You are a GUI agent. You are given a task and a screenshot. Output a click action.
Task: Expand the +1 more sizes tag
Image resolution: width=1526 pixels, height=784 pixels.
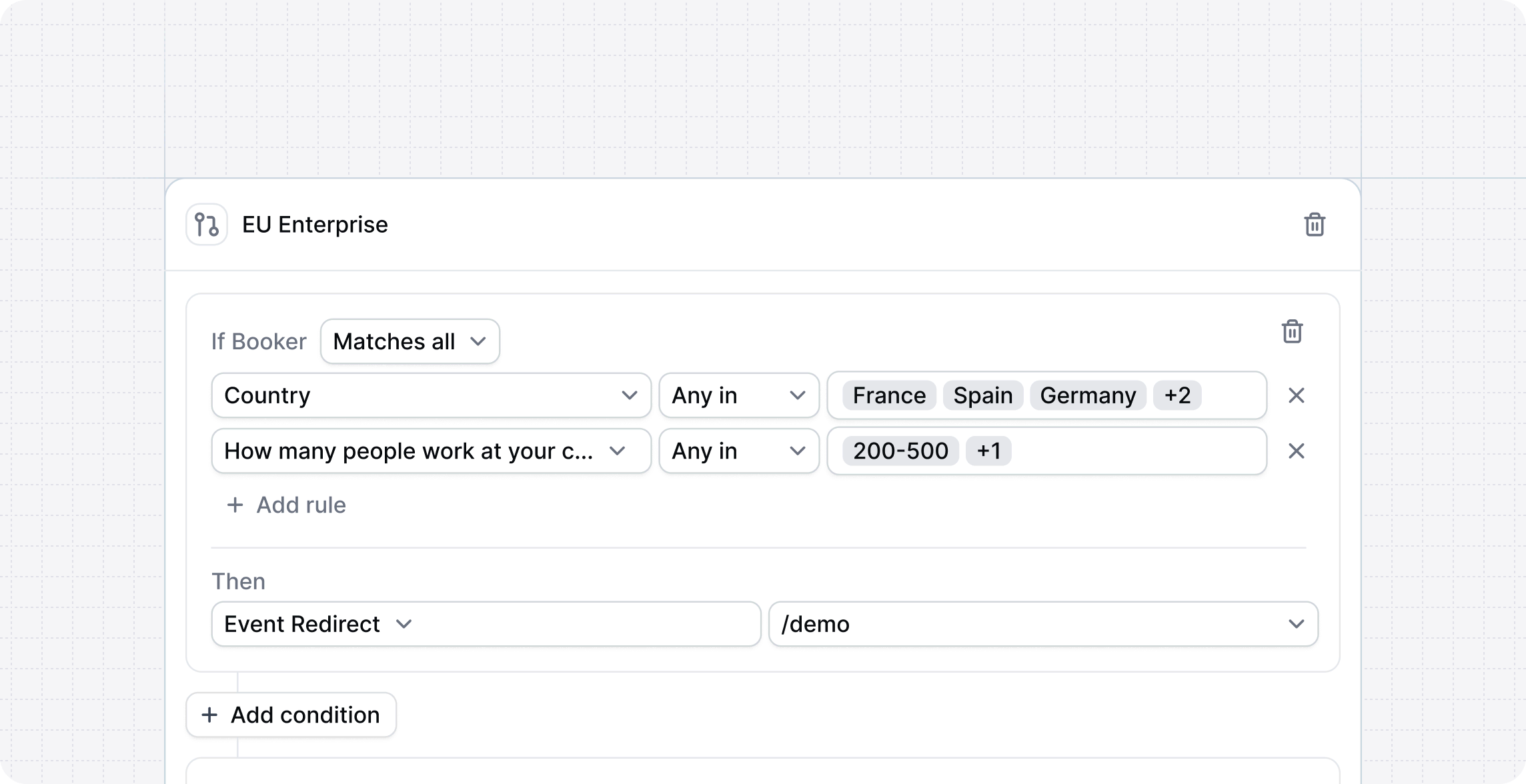pyautogui.click(x=988, y=451)
